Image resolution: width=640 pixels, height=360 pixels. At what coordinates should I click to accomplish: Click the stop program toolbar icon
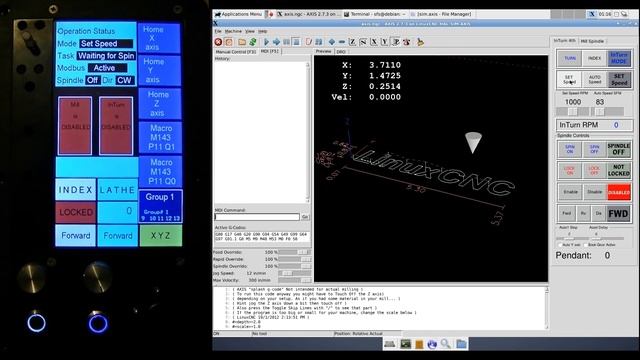[296, 42]
